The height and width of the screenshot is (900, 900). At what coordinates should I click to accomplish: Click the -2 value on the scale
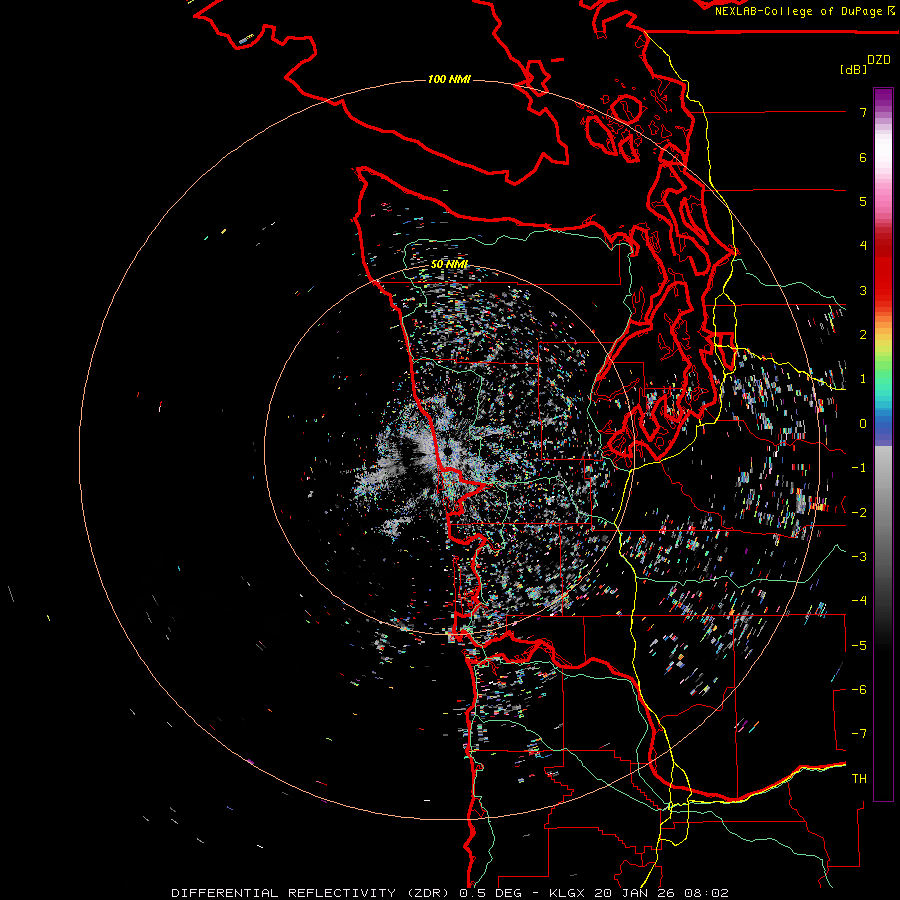[x=859, y=512]
